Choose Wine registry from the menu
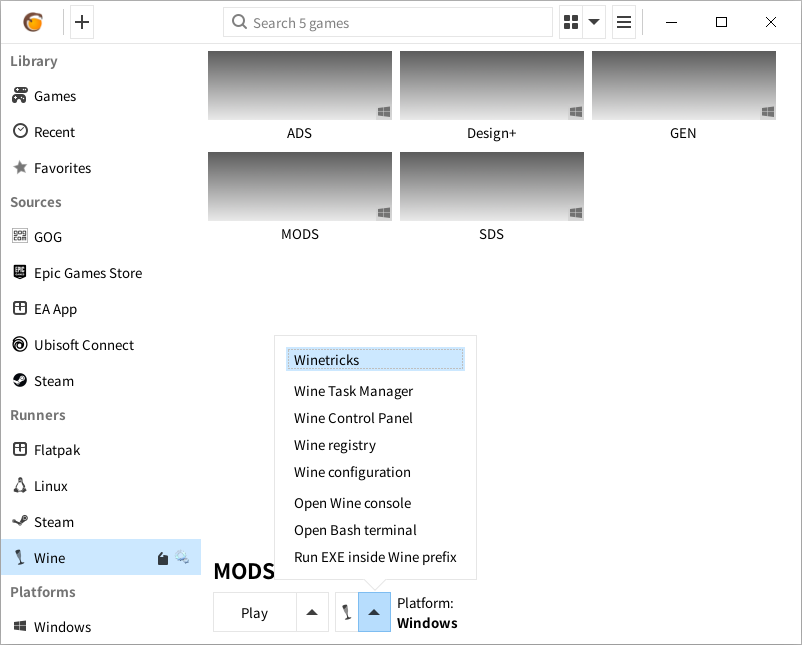The width and height of the screenshot is (802, 645). (375, 445)
